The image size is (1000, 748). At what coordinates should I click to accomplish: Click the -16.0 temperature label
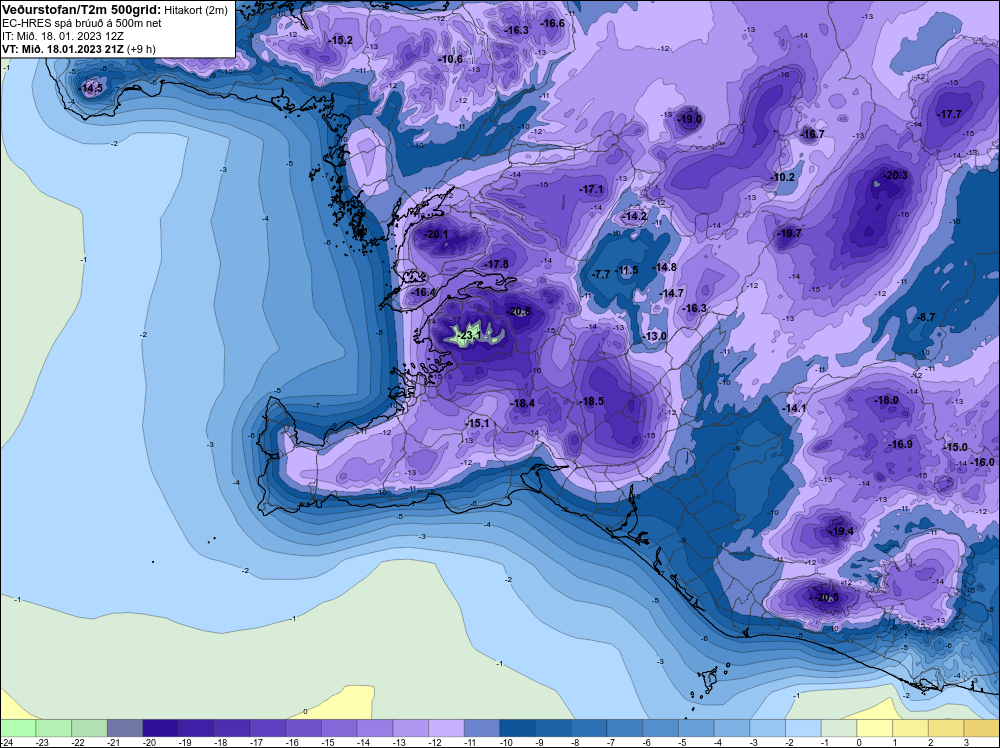pos(983,462)
